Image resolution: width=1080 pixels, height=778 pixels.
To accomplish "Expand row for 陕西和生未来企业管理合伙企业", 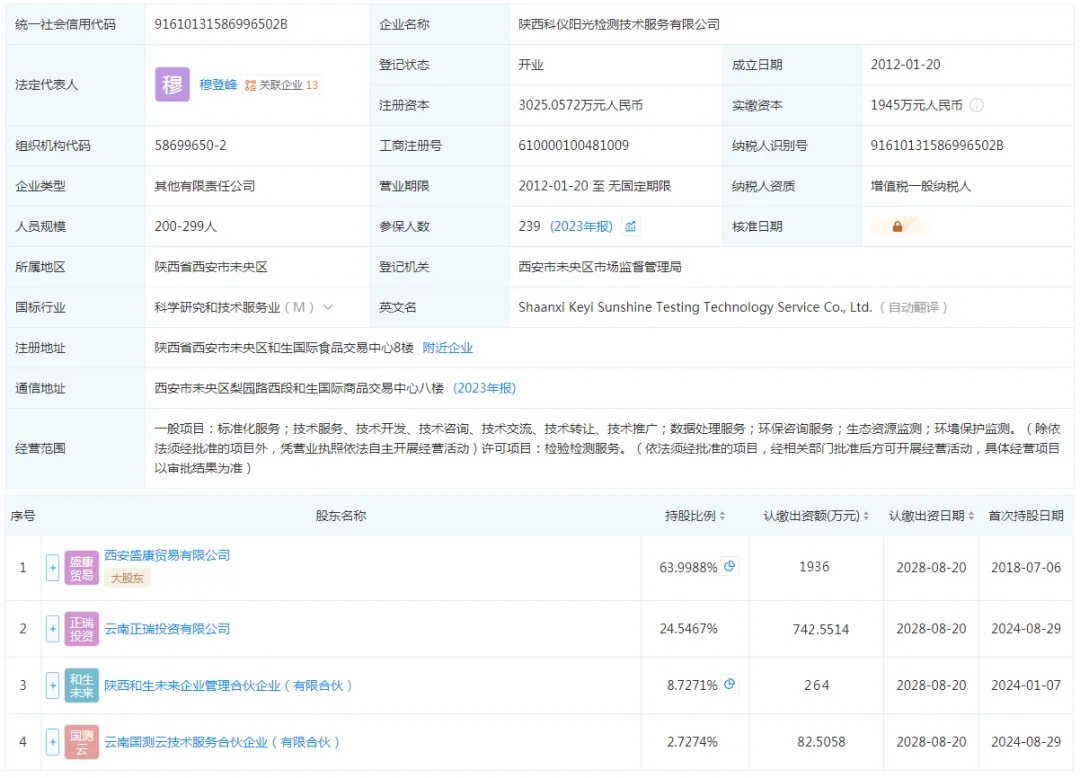I will point(52,686).
